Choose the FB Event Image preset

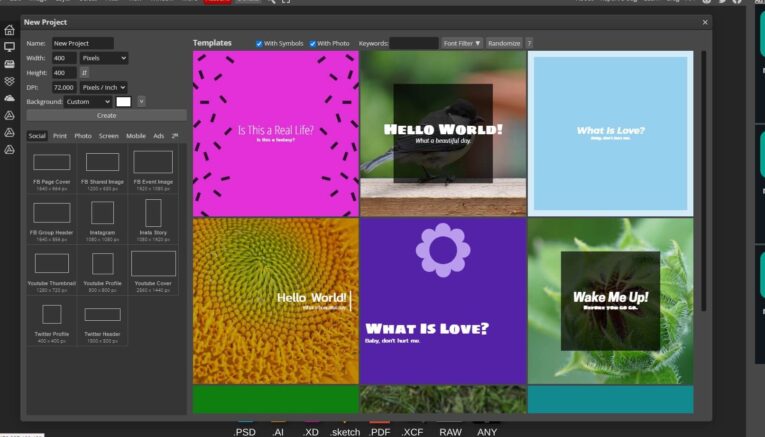[x=153, y=171]
